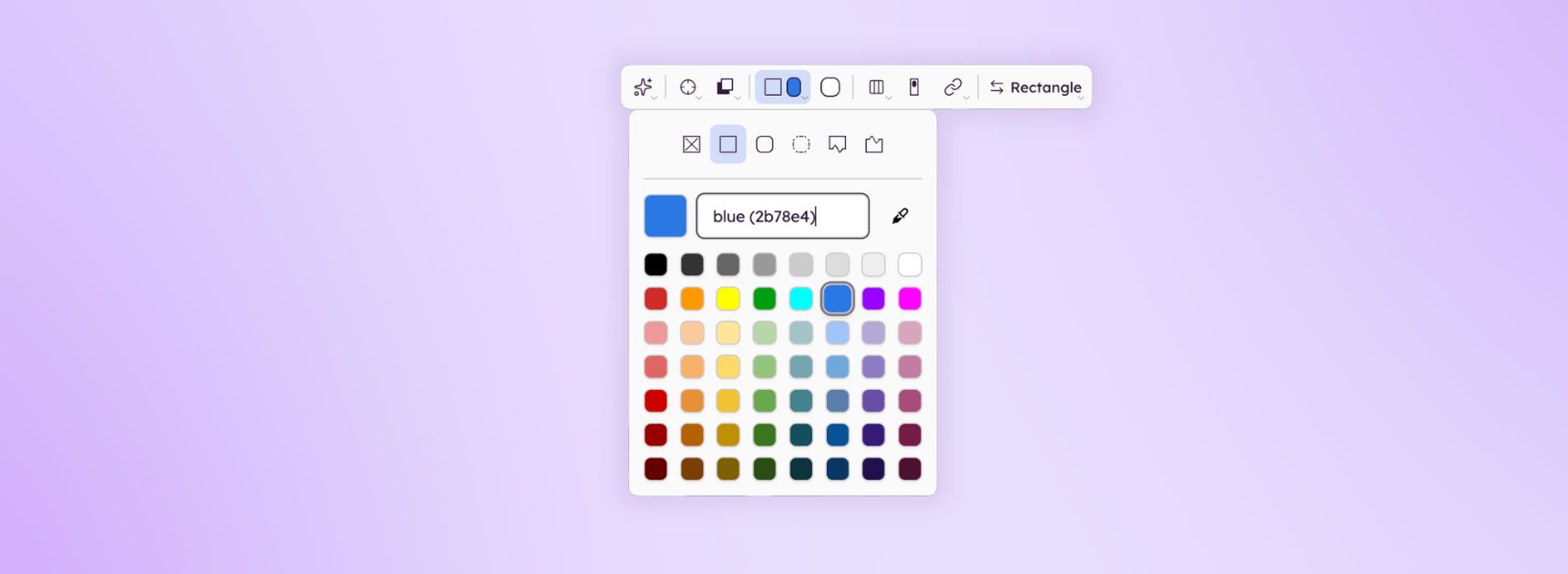
Task: Pick the darkest forest green swatch
Action: click(x=765, y=468)
